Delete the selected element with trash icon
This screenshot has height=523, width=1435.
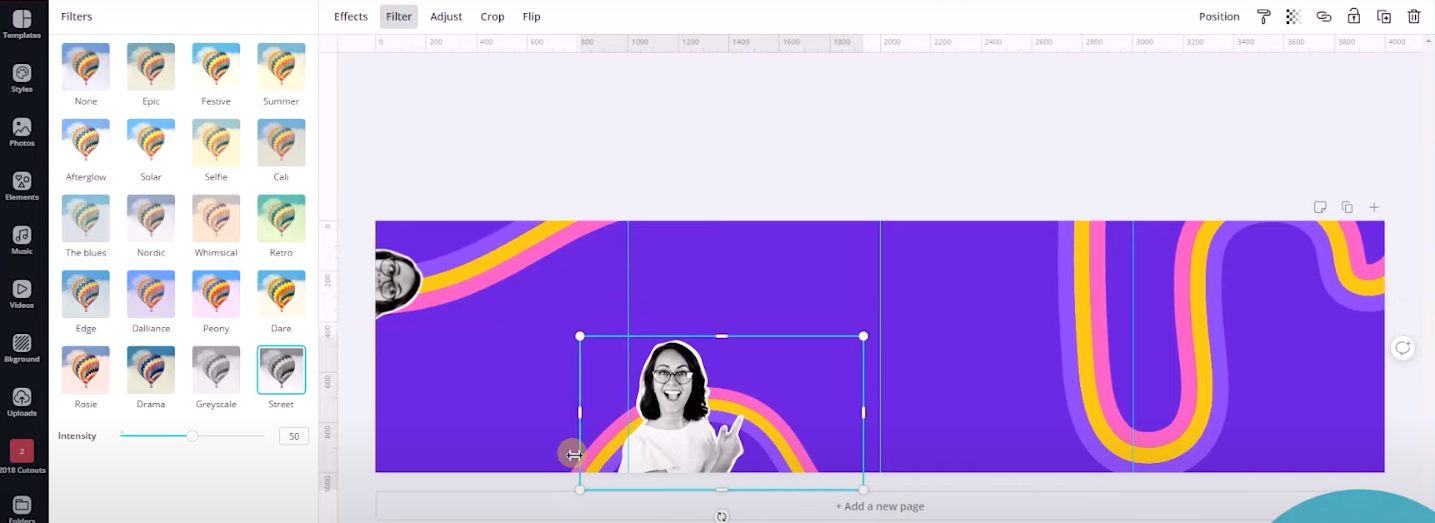pyautogui.click(x=1414, y=16)
